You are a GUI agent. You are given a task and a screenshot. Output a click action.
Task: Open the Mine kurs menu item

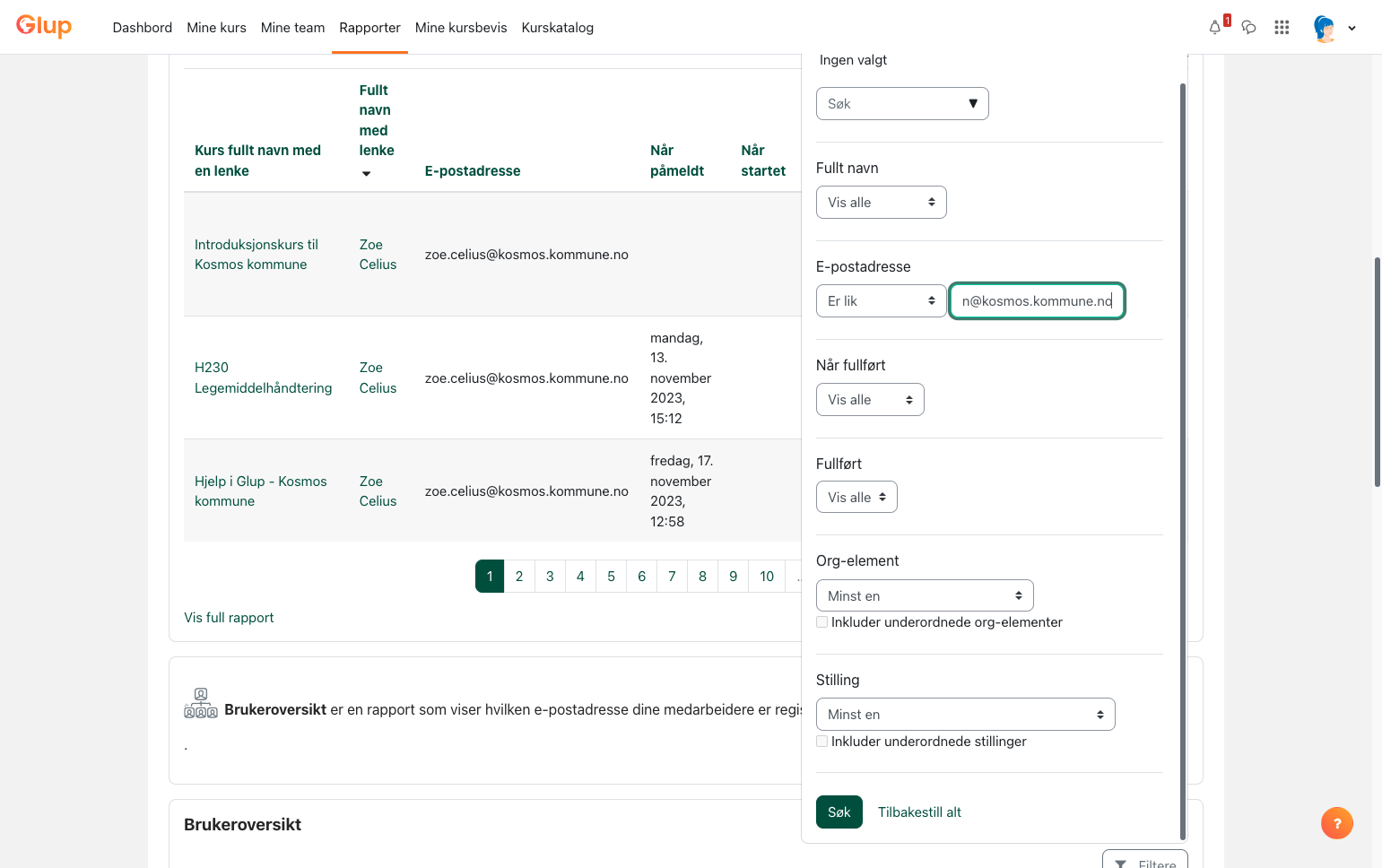pos(216,27)
